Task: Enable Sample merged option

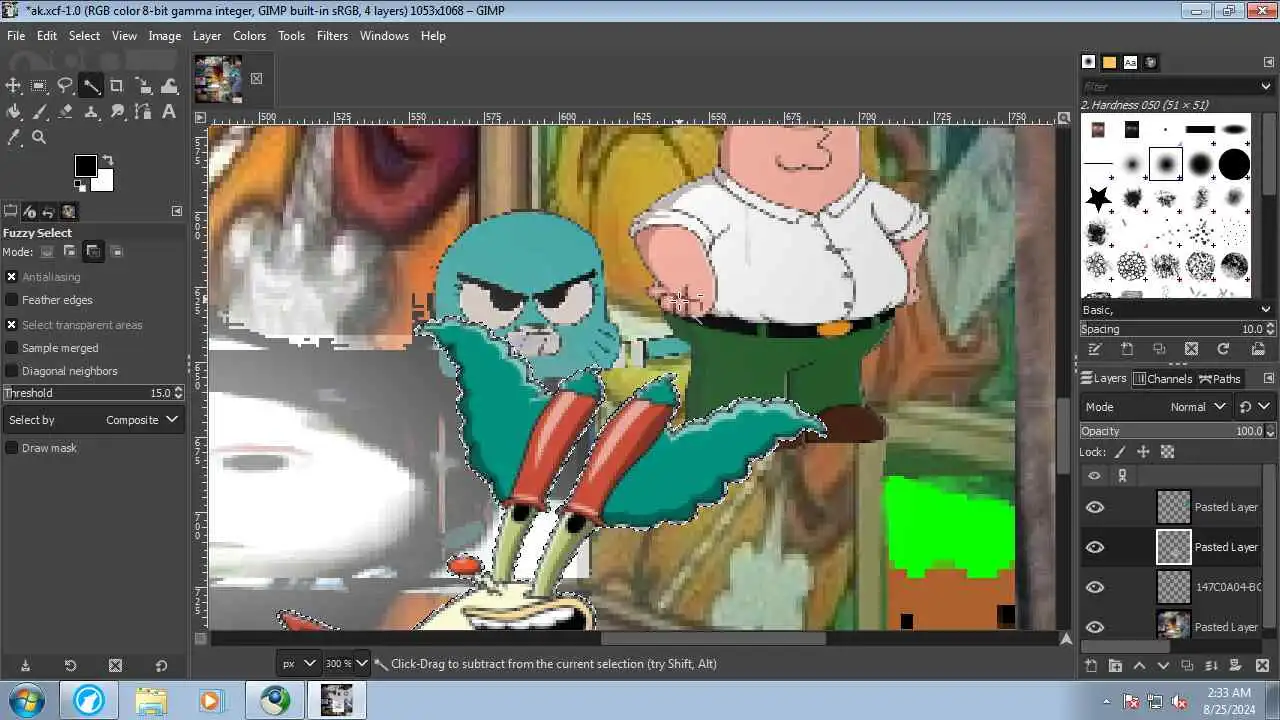Action: click(12, 348)
